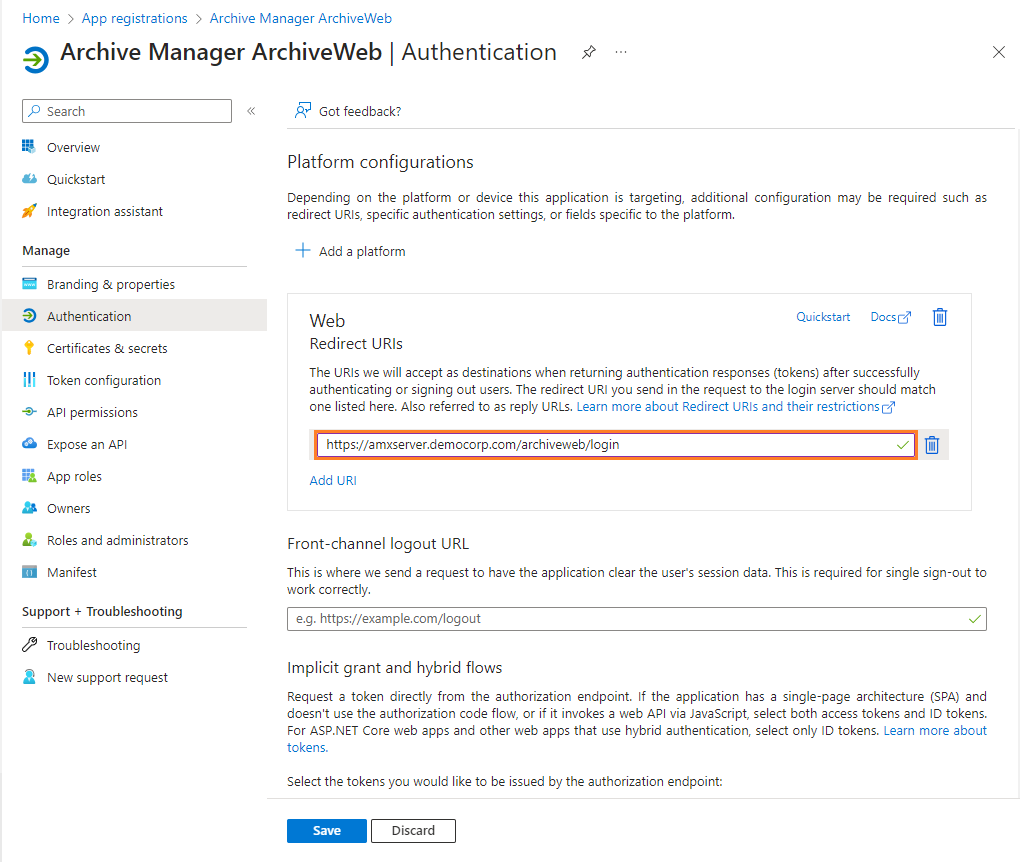This screenshot has height=862, width=1020.
Task: Delete the Web platform configuration
Action: (940, 317)
